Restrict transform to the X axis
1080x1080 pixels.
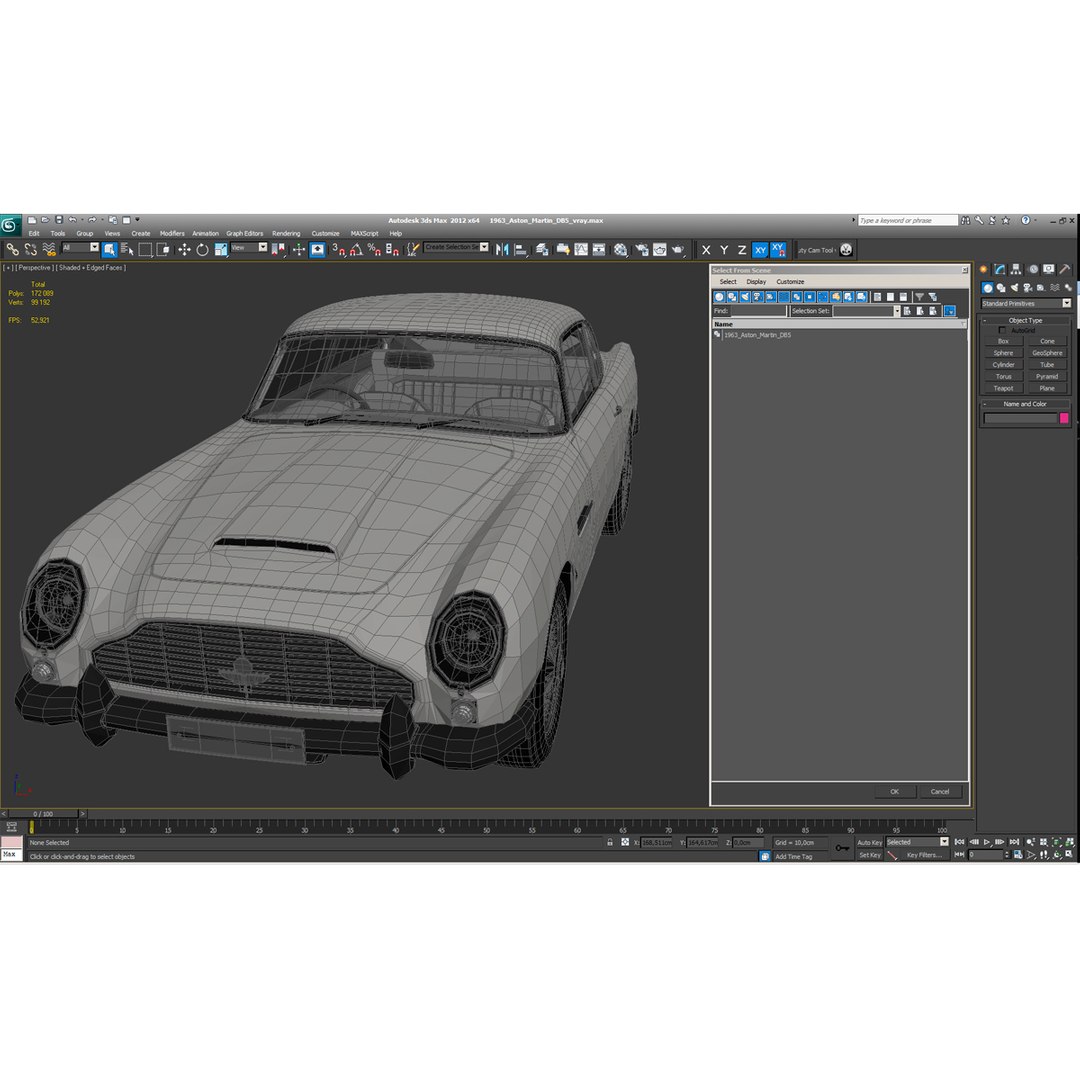click(706, 250)
